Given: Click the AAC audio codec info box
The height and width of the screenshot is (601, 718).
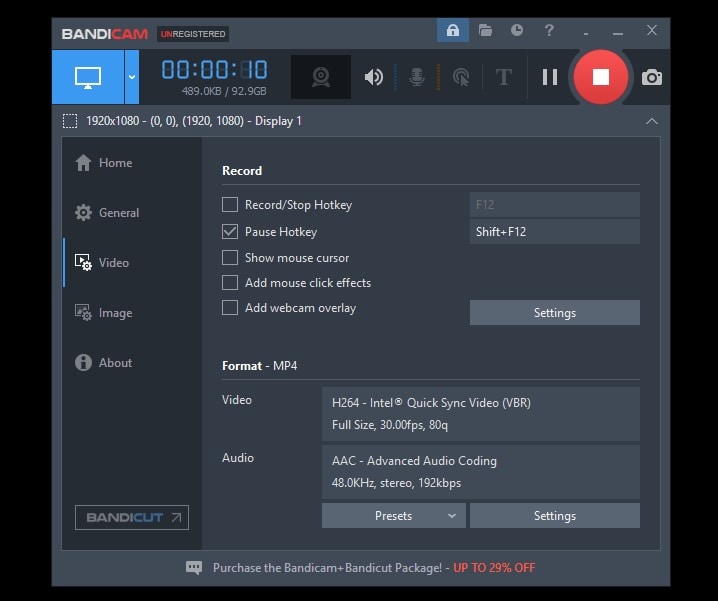Looking at the screenshot, I should 481,472.
